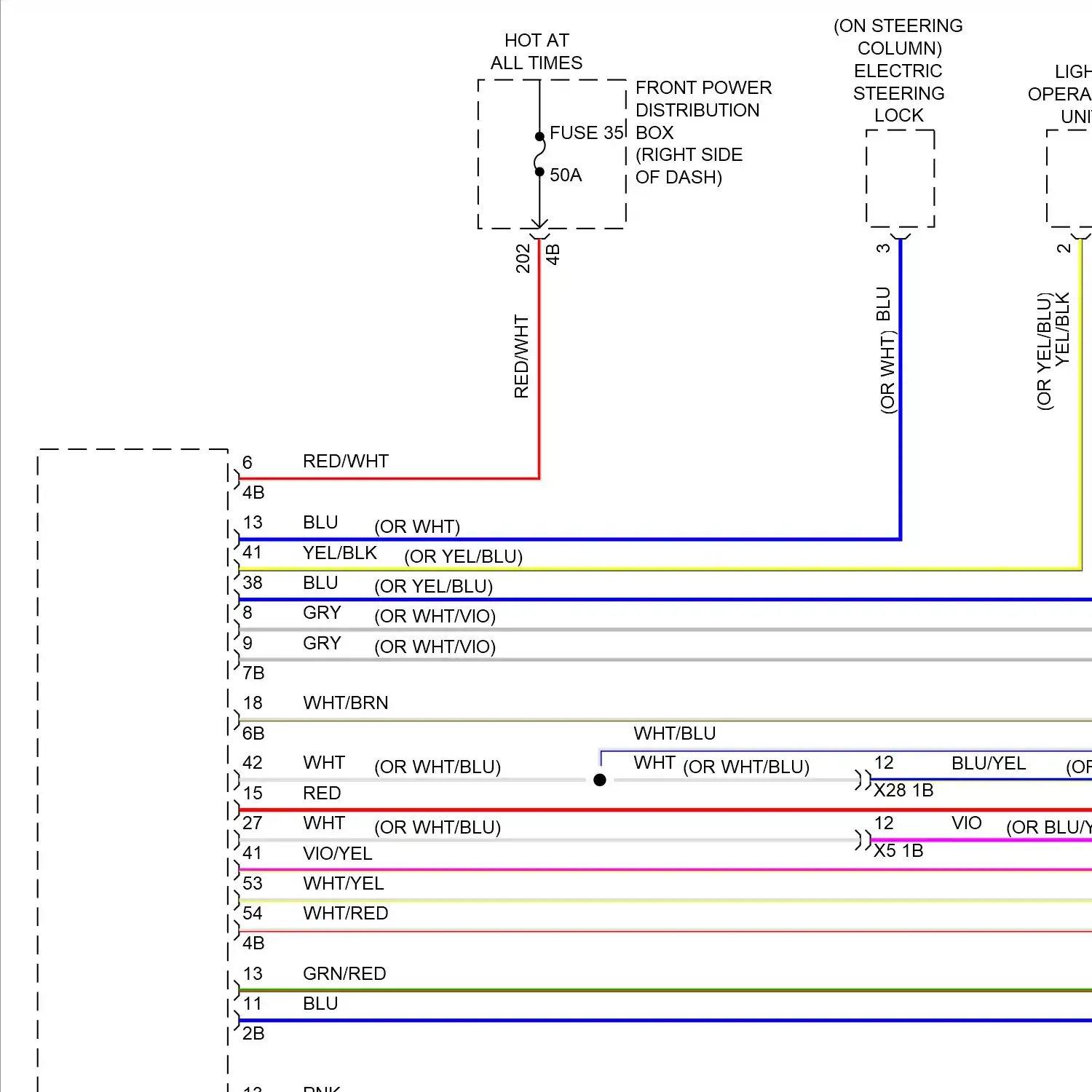Select 'GRY' label at pin 9
Image resolution: width=1092 pixels, height=1092 pixels.
(x=322, y=644)
